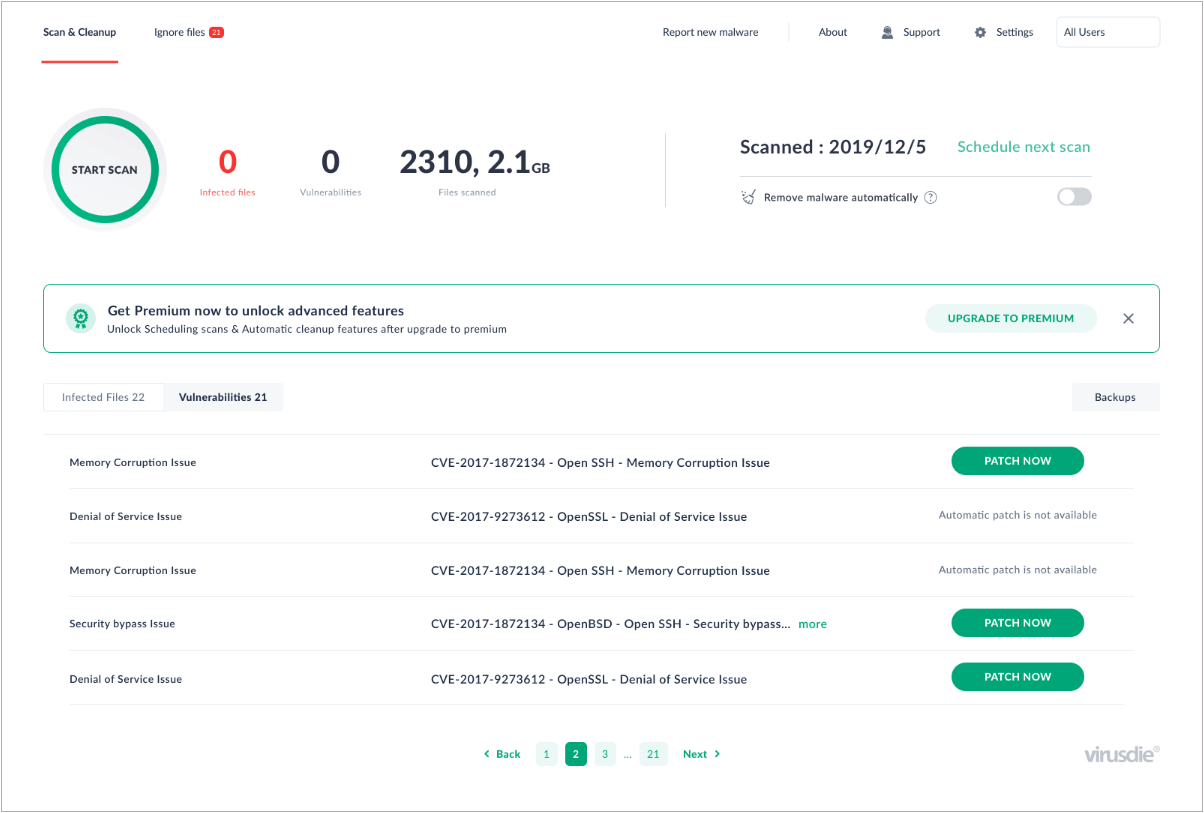Click 'Unlock Scheduling scans & Automatic cleanup' subtitle

[x=307, y=329]
